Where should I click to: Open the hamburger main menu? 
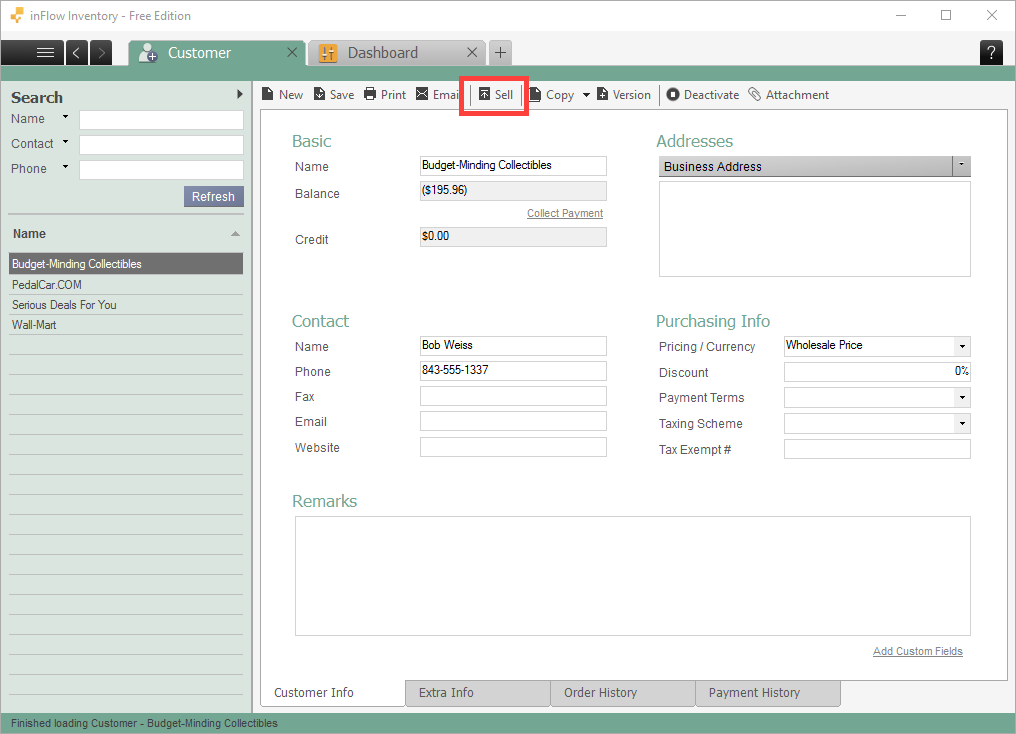(33, 52)
